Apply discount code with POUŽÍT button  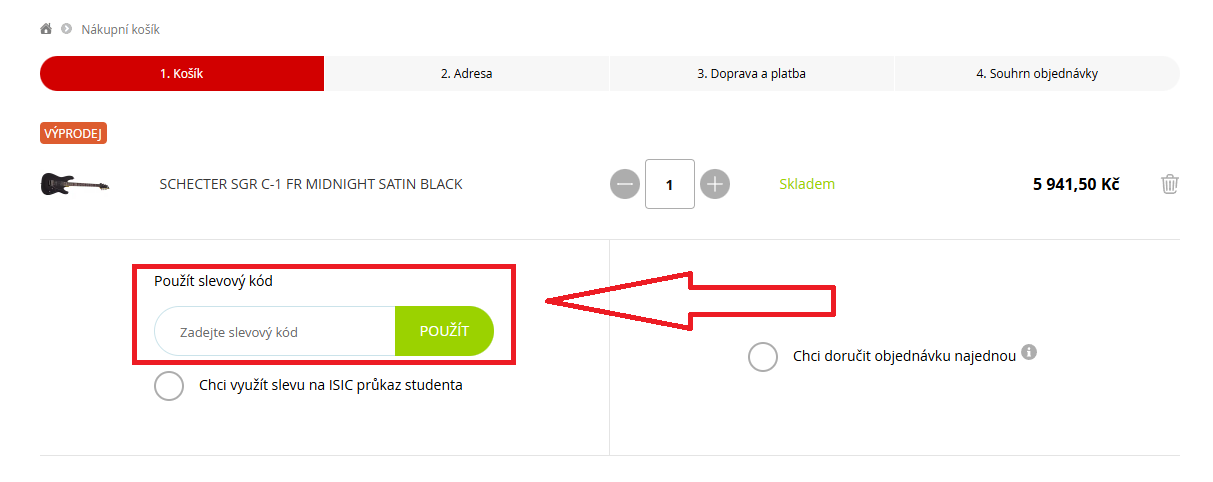pos(444,331)
